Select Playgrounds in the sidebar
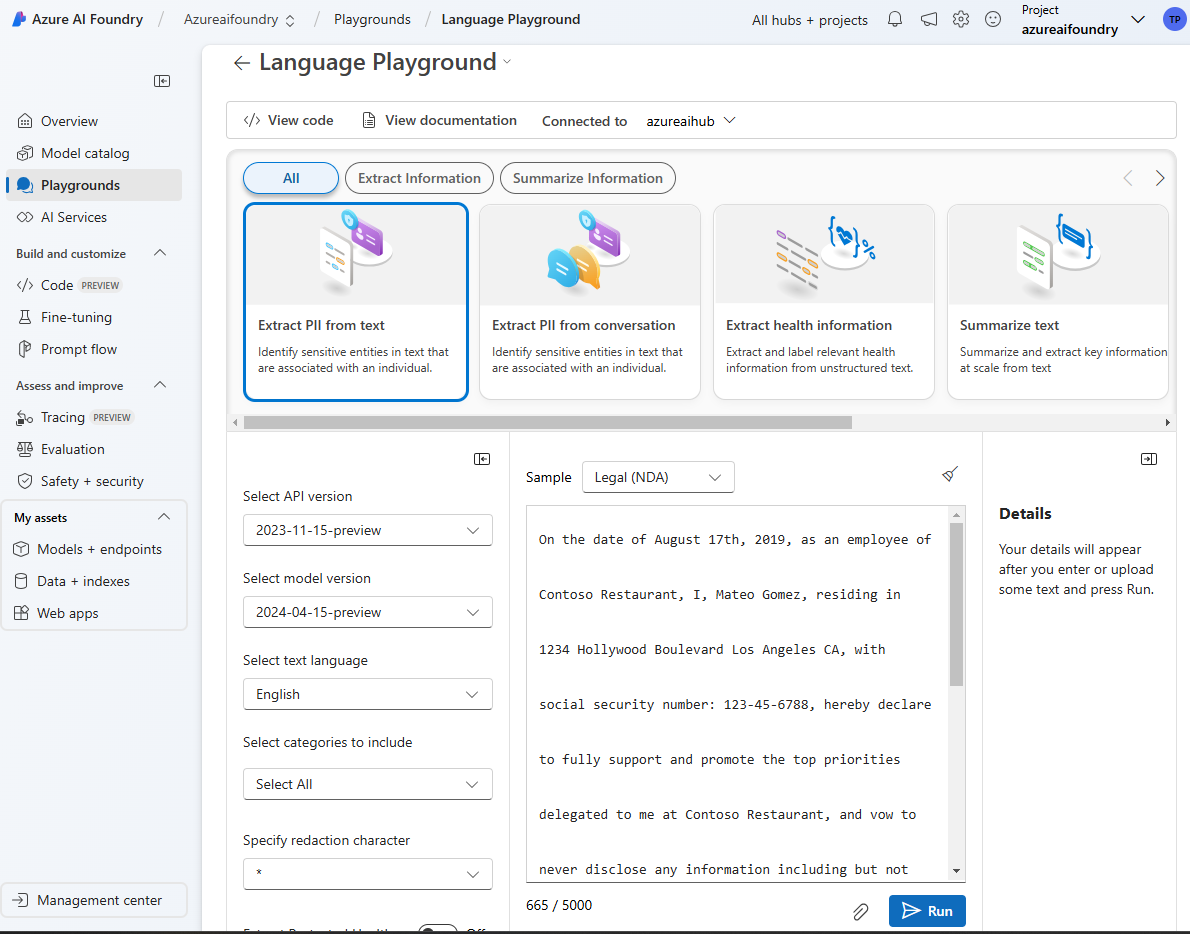Viewport: 1190px width, 934px height. click(93, 185)
